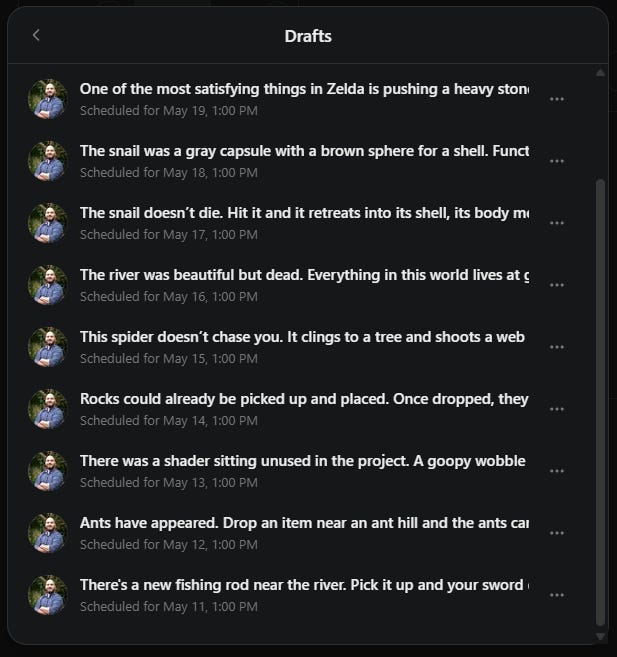Open three-dot menu for fishing rod draft
Image resolution: width=617 pixels, height=657 pixels.
pyautogui.click(x=556, y=595)
